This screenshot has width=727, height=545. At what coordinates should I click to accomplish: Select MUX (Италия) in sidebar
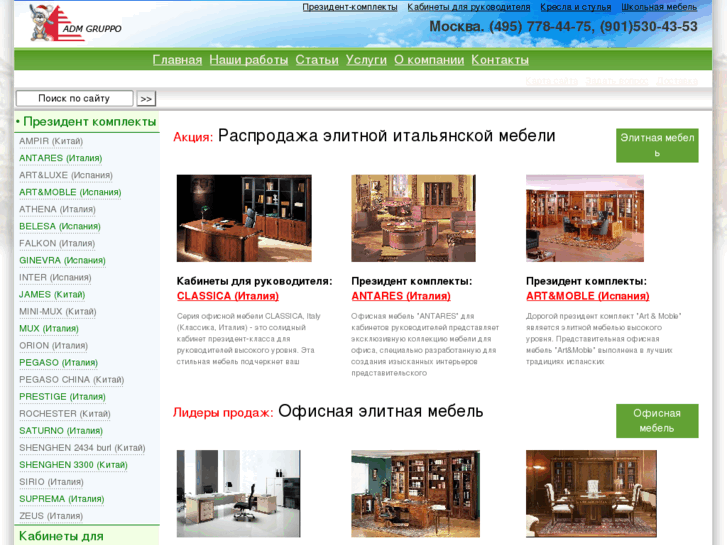tap(49, 328)
